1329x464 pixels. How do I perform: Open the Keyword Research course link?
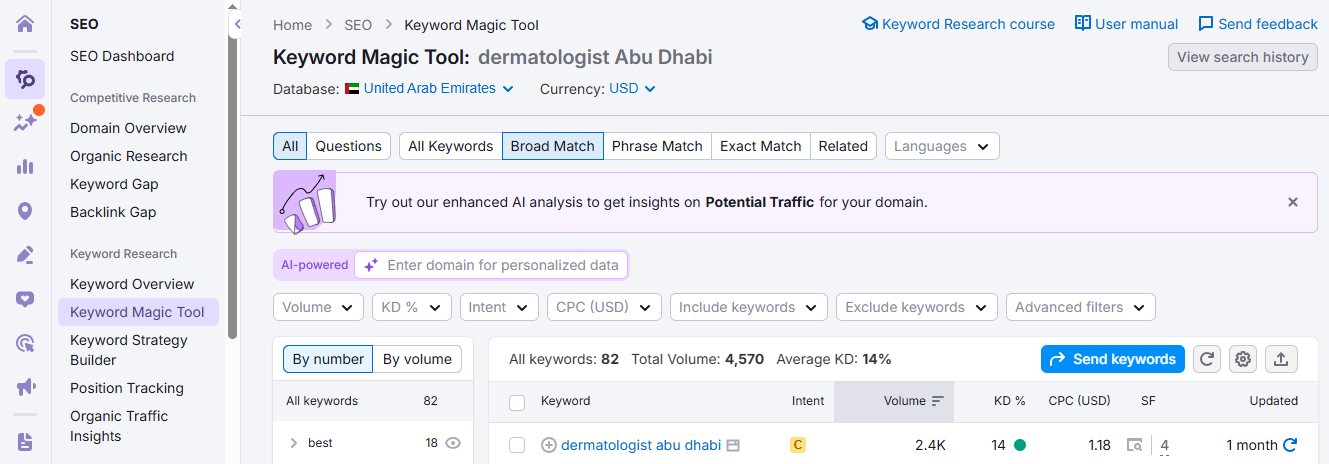(958, 24)
